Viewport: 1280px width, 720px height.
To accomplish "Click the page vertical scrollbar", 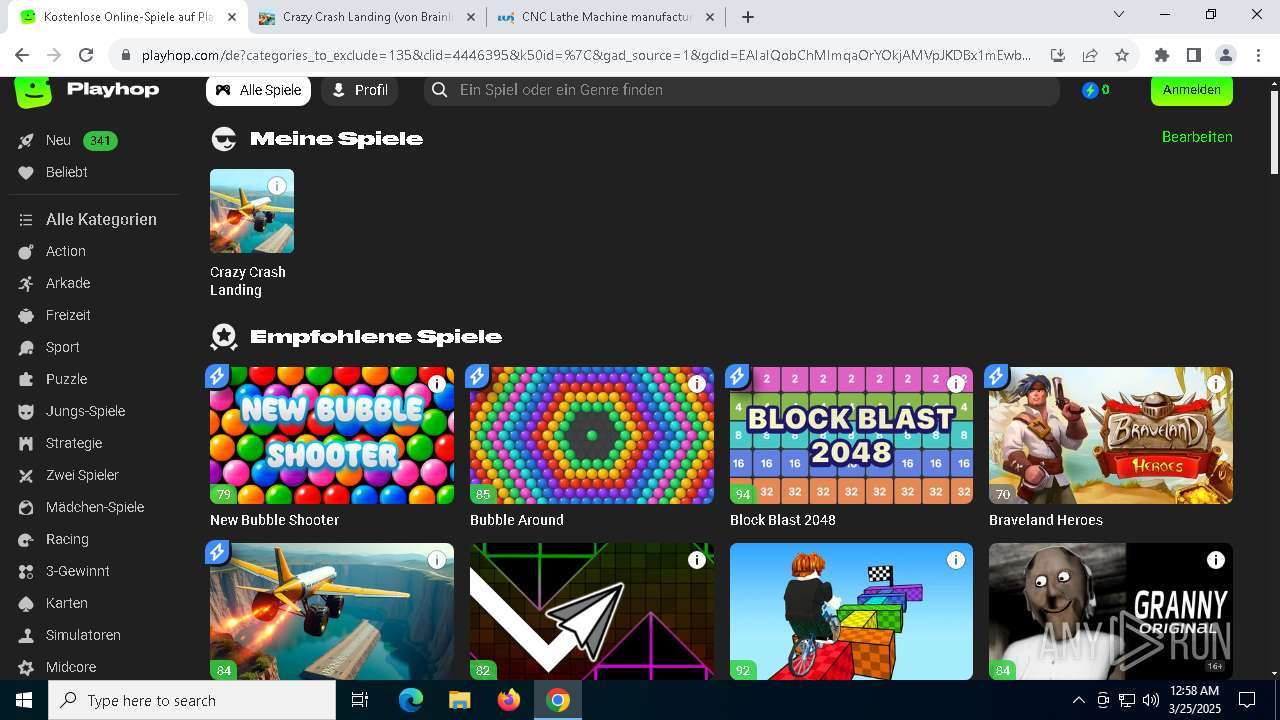I will click(1273, 133).
